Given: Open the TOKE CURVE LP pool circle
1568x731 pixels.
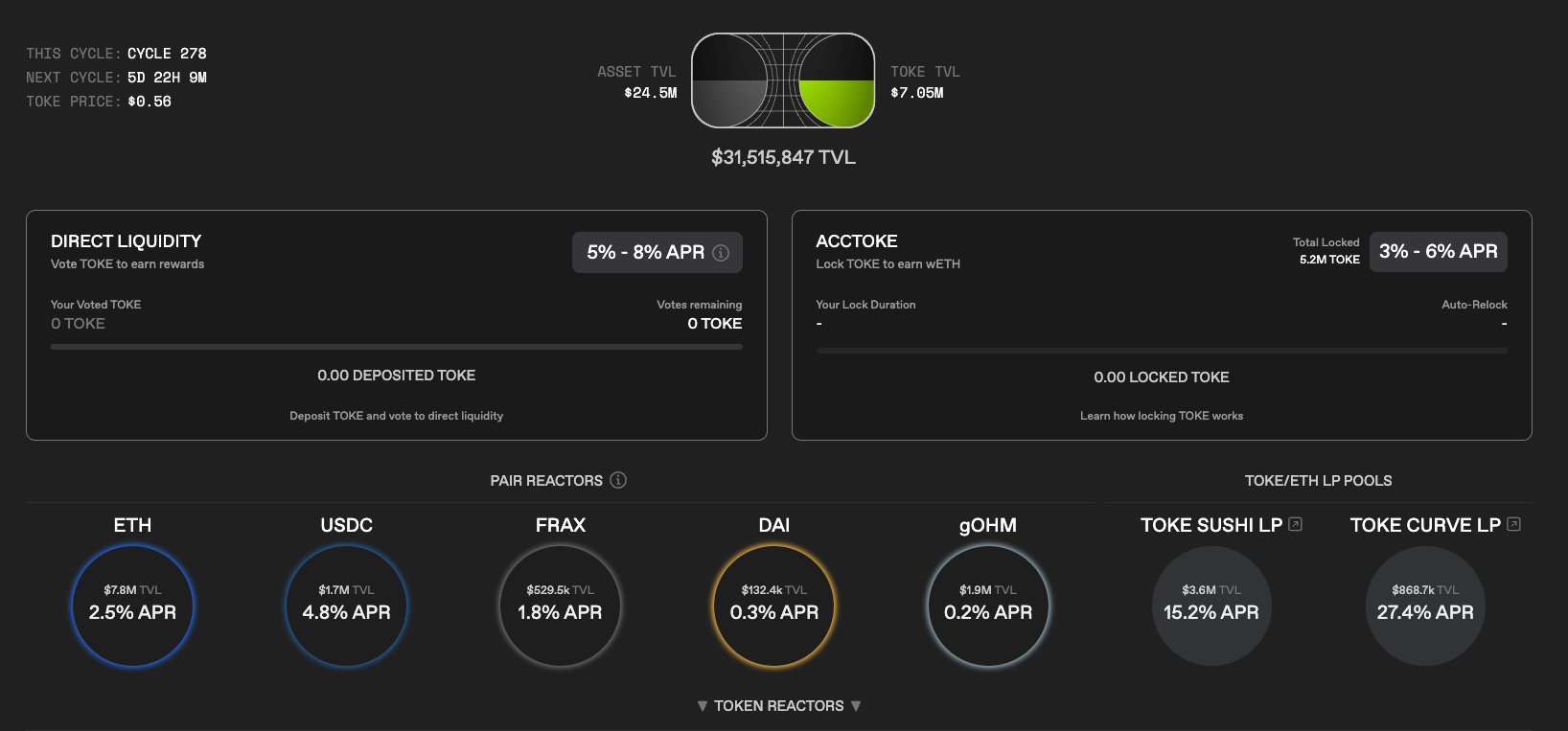Looking at the screenshot, I should pos(1424,605).
